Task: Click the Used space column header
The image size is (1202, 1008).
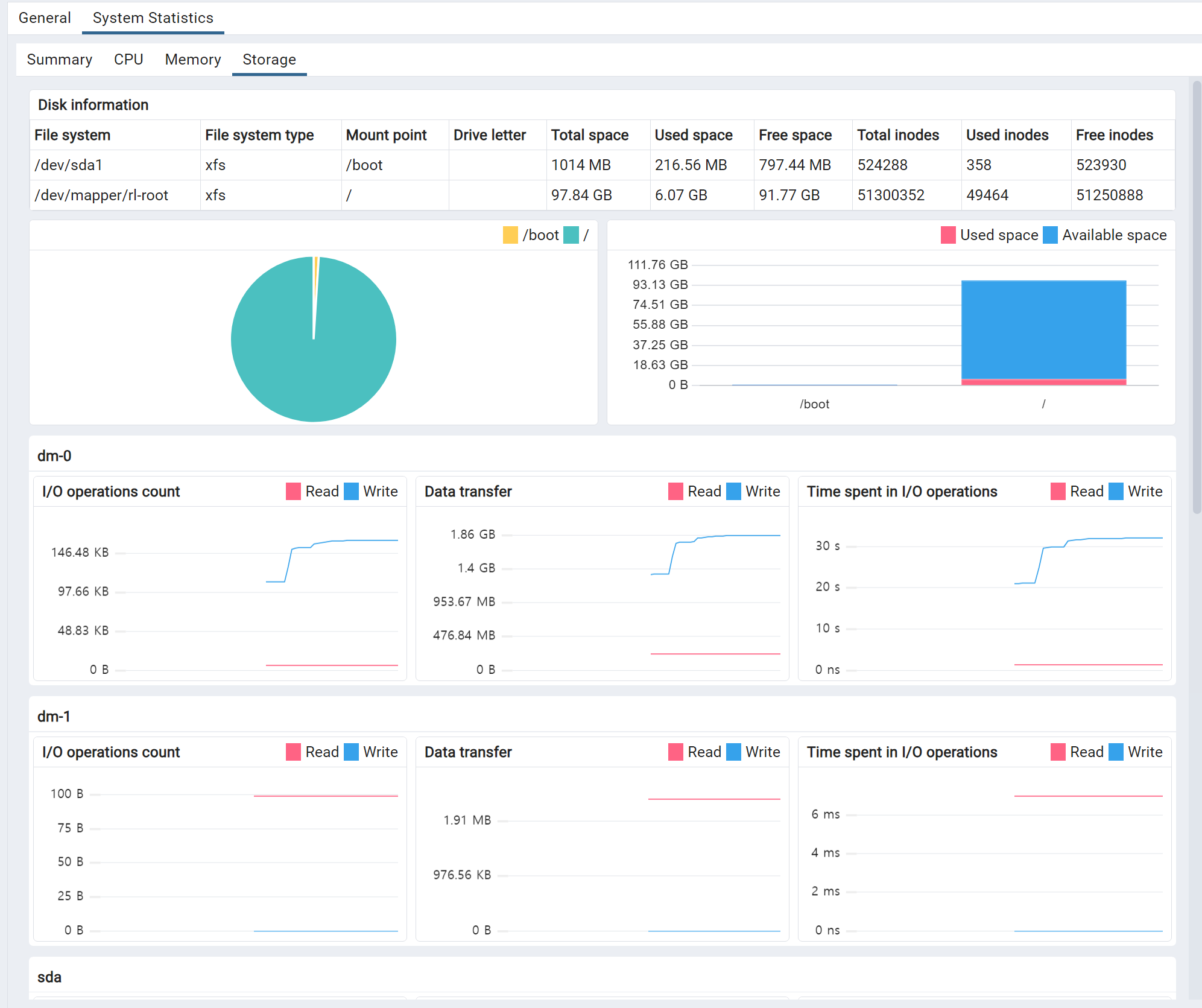Action: point(694,135)
